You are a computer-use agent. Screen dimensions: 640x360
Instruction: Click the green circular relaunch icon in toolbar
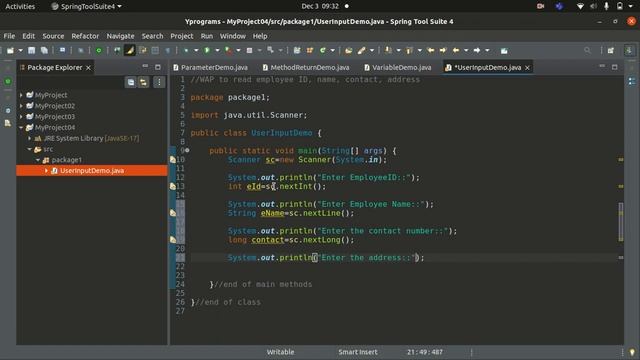click(98, 51)
